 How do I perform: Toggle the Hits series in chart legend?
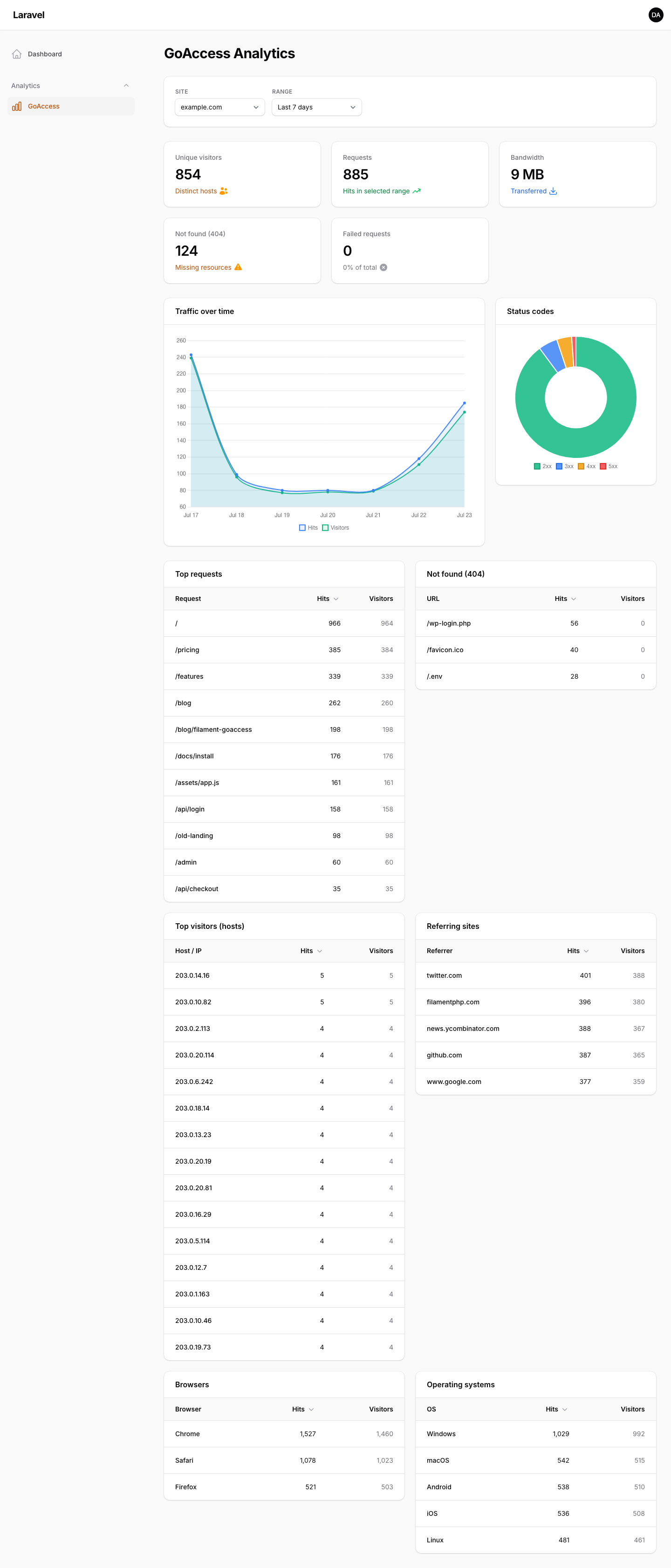[308, 528]
